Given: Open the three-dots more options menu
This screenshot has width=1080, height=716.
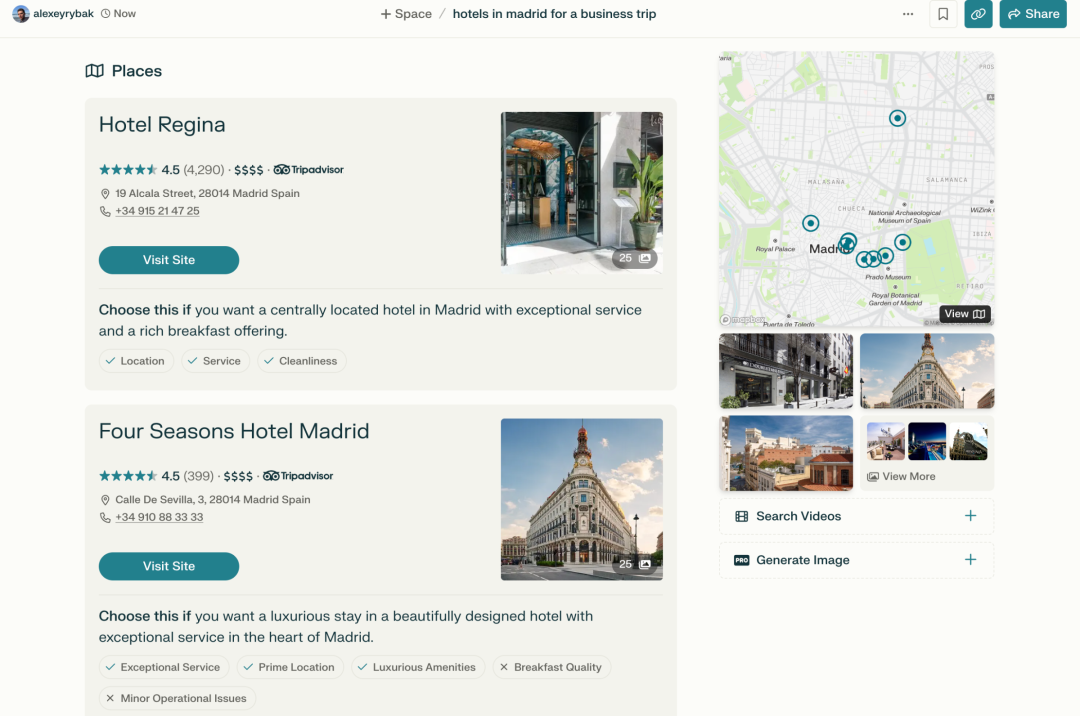Looking at the screenshot, I should [x=908, y=14].
